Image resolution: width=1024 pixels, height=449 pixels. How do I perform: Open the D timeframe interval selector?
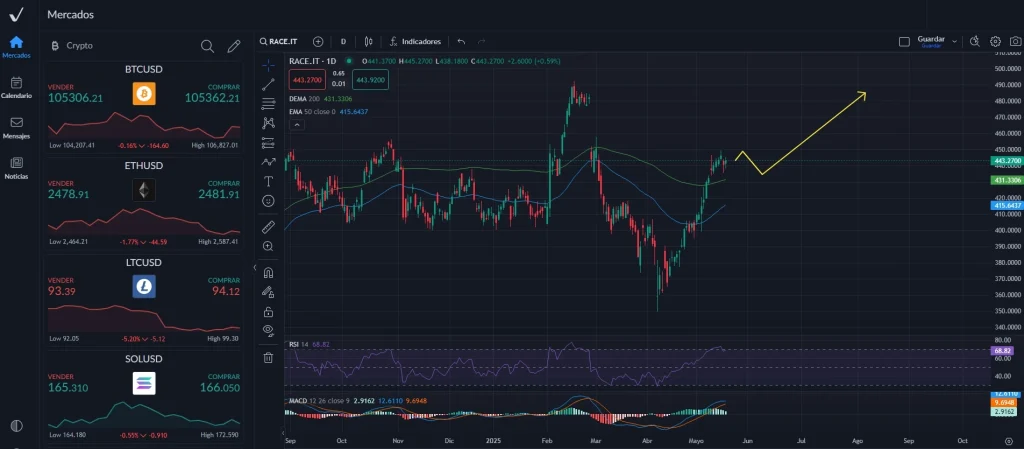343,41
